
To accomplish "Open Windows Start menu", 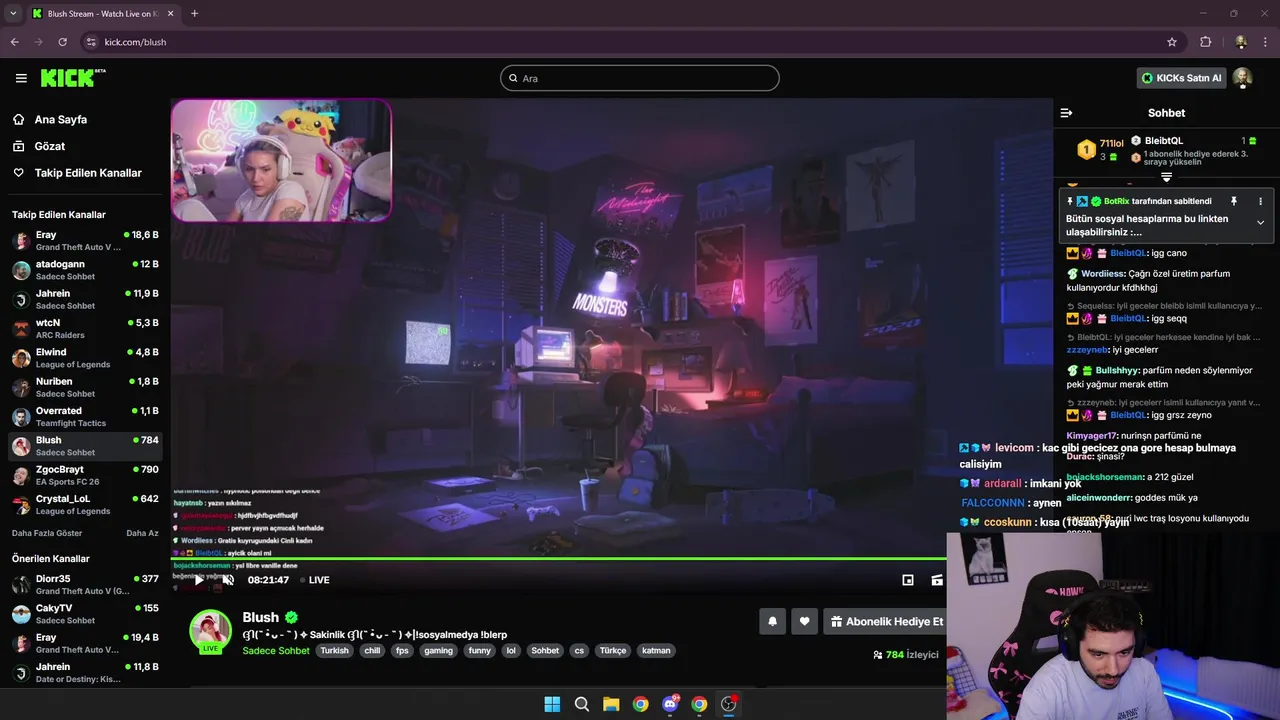I will coord(552,704).
